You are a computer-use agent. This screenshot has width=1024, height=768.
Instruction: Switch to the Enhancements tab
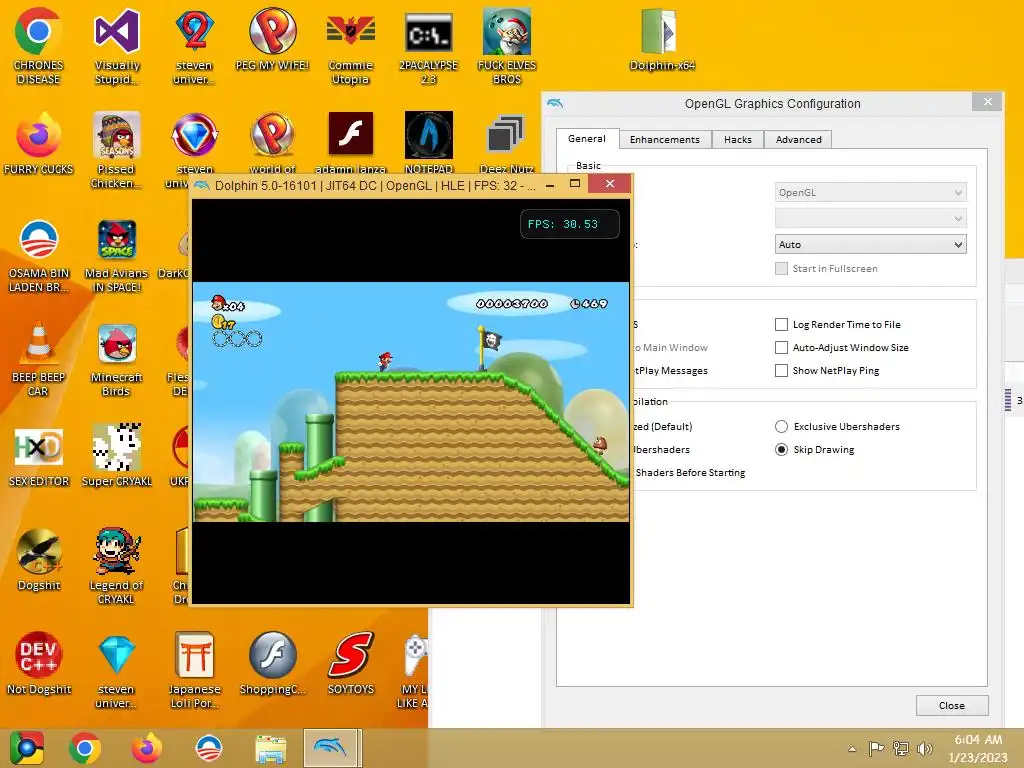tap(664, 140)
